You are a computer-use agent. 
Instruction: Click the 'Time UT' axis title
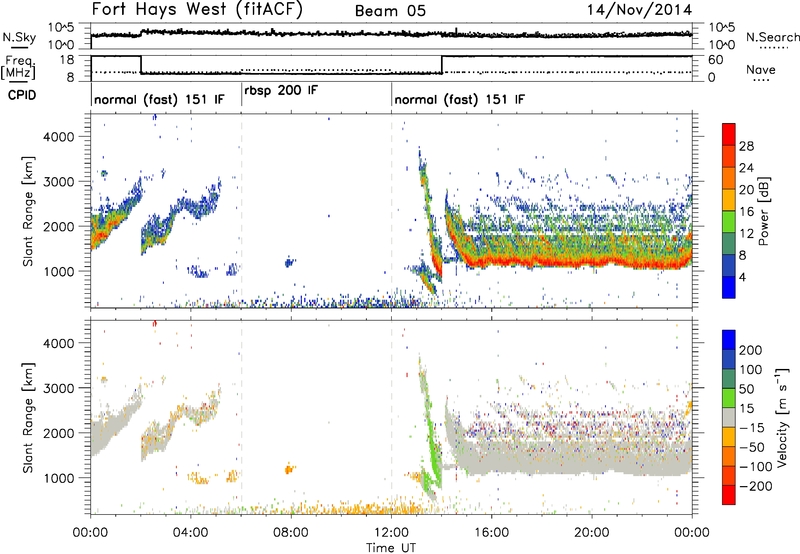coord(391,548)
